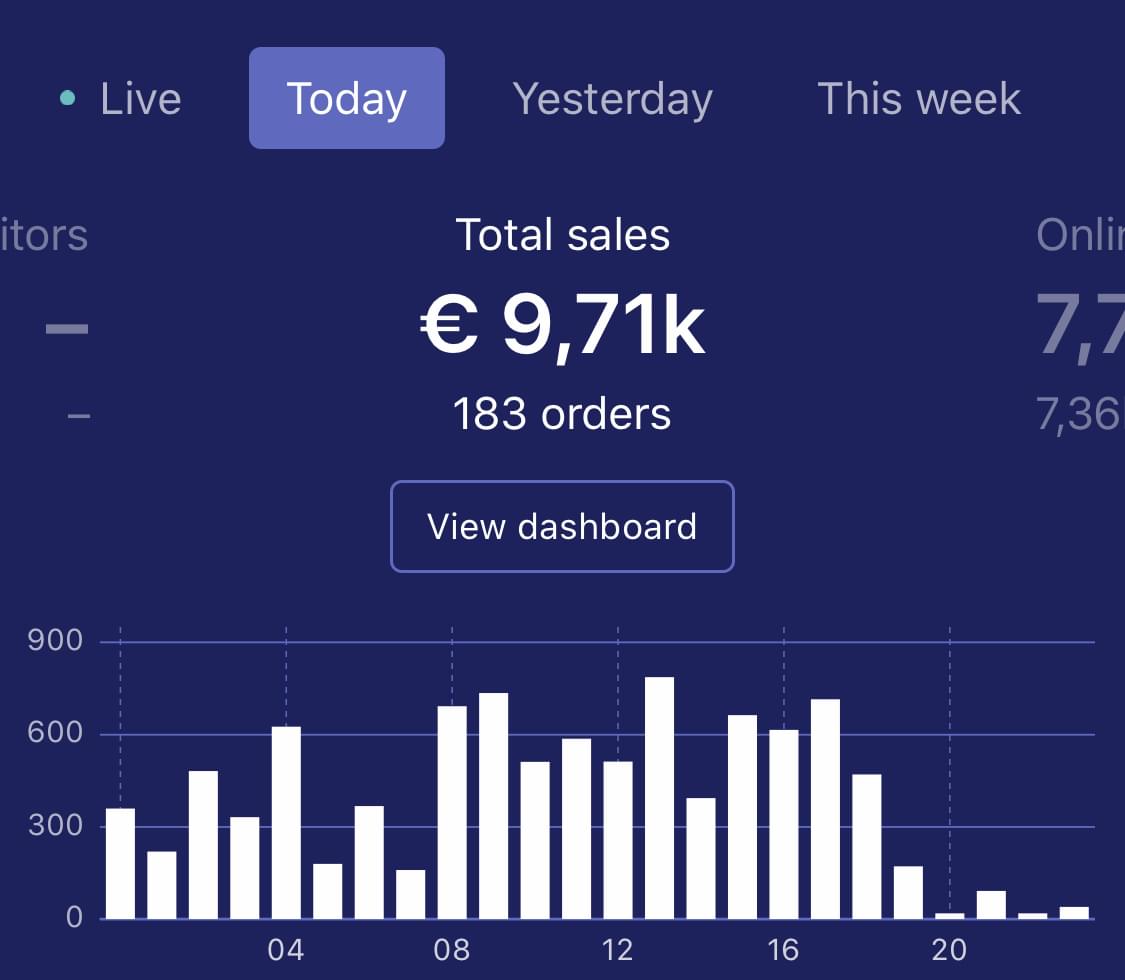Tap the sales bar at hour 17
This screenshot has height=980, width=1125.
click(825, 809)
